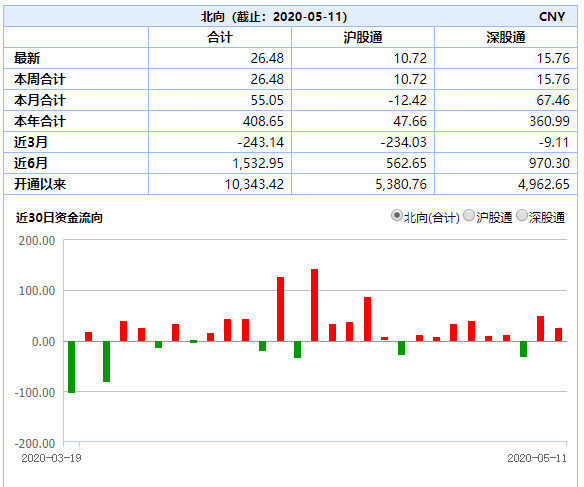Click the 沪股通 column header
This screenshot has height=487, width=584.
tap(363, 37)
